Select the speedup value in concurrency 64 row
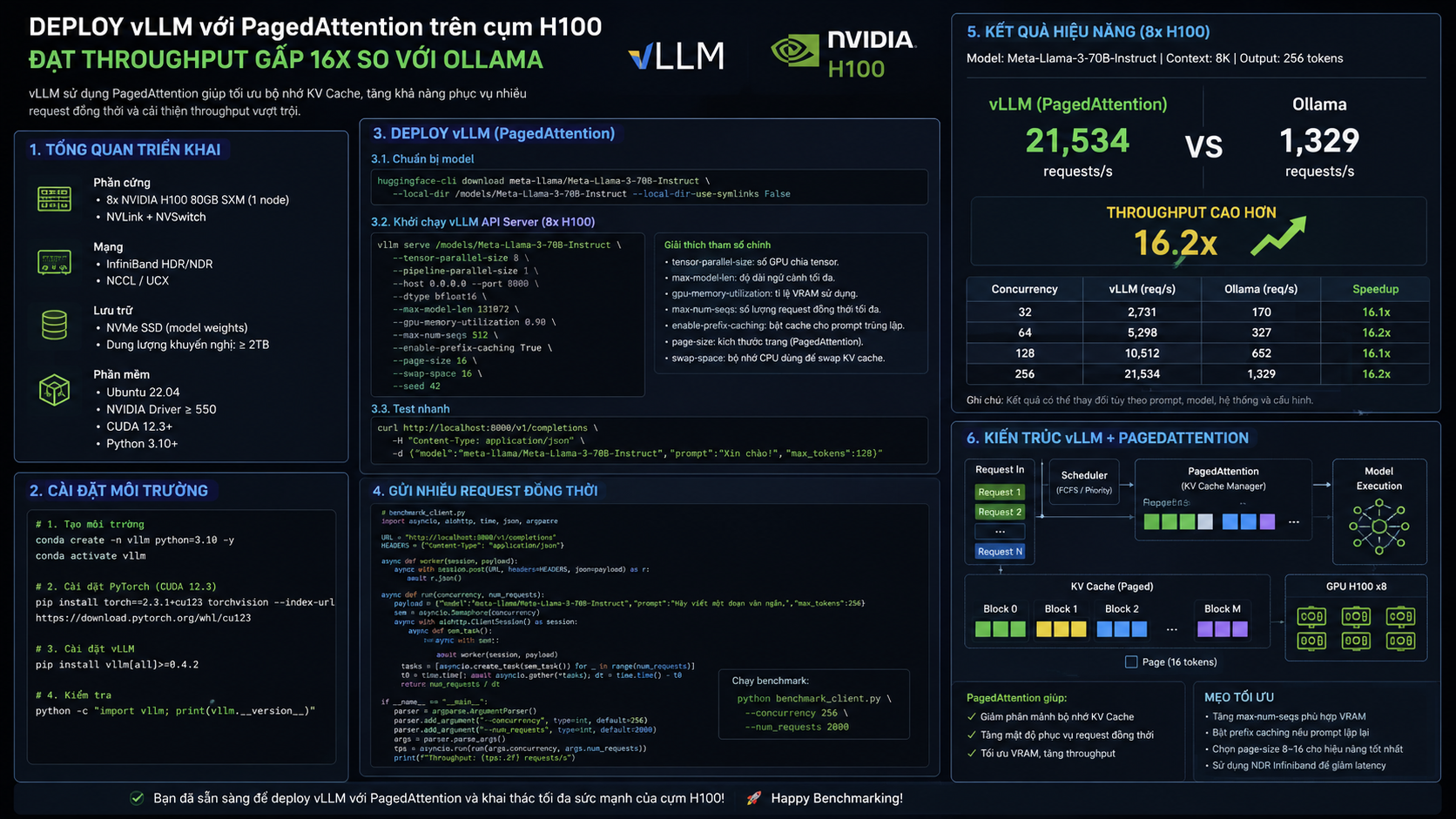Viewport: 1456px width, 819px height. (1376, 332)
